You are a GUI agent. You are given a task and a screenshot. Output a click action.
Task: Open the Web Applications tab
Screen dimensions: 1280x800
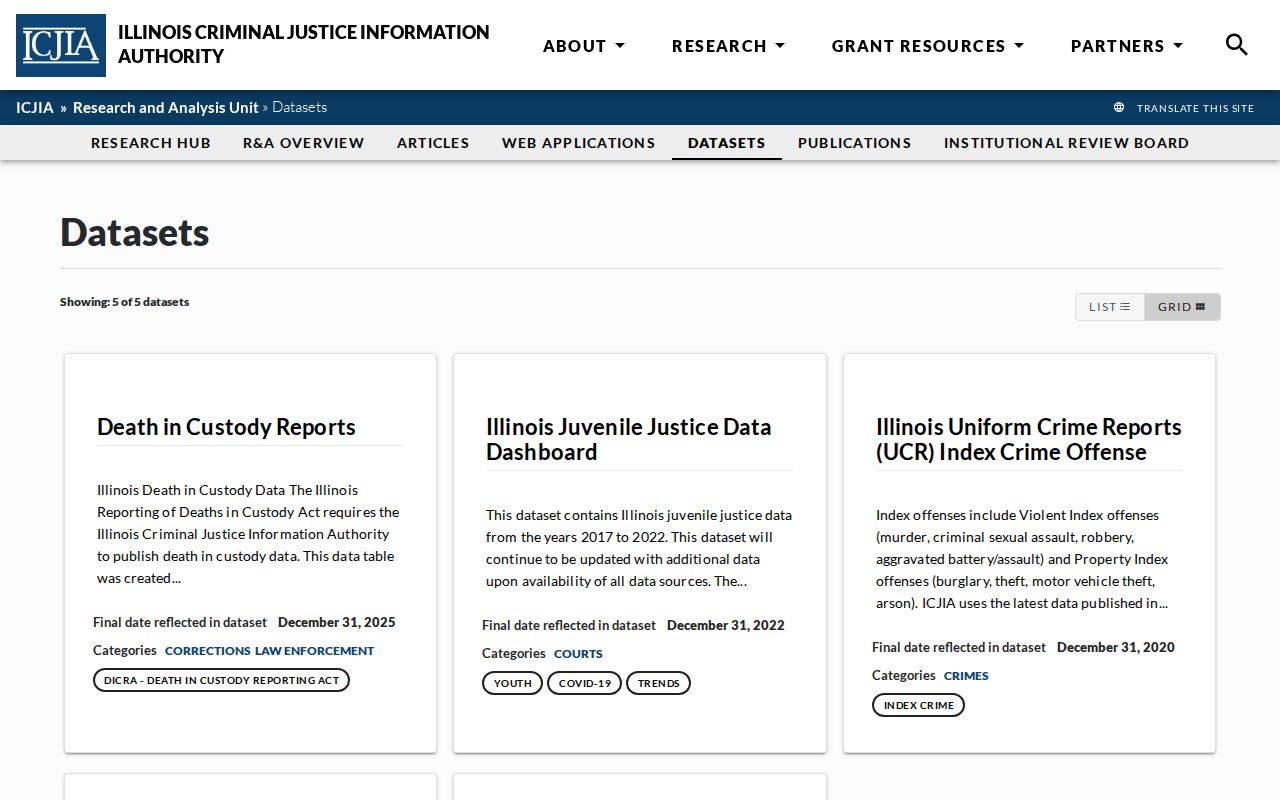579,143
